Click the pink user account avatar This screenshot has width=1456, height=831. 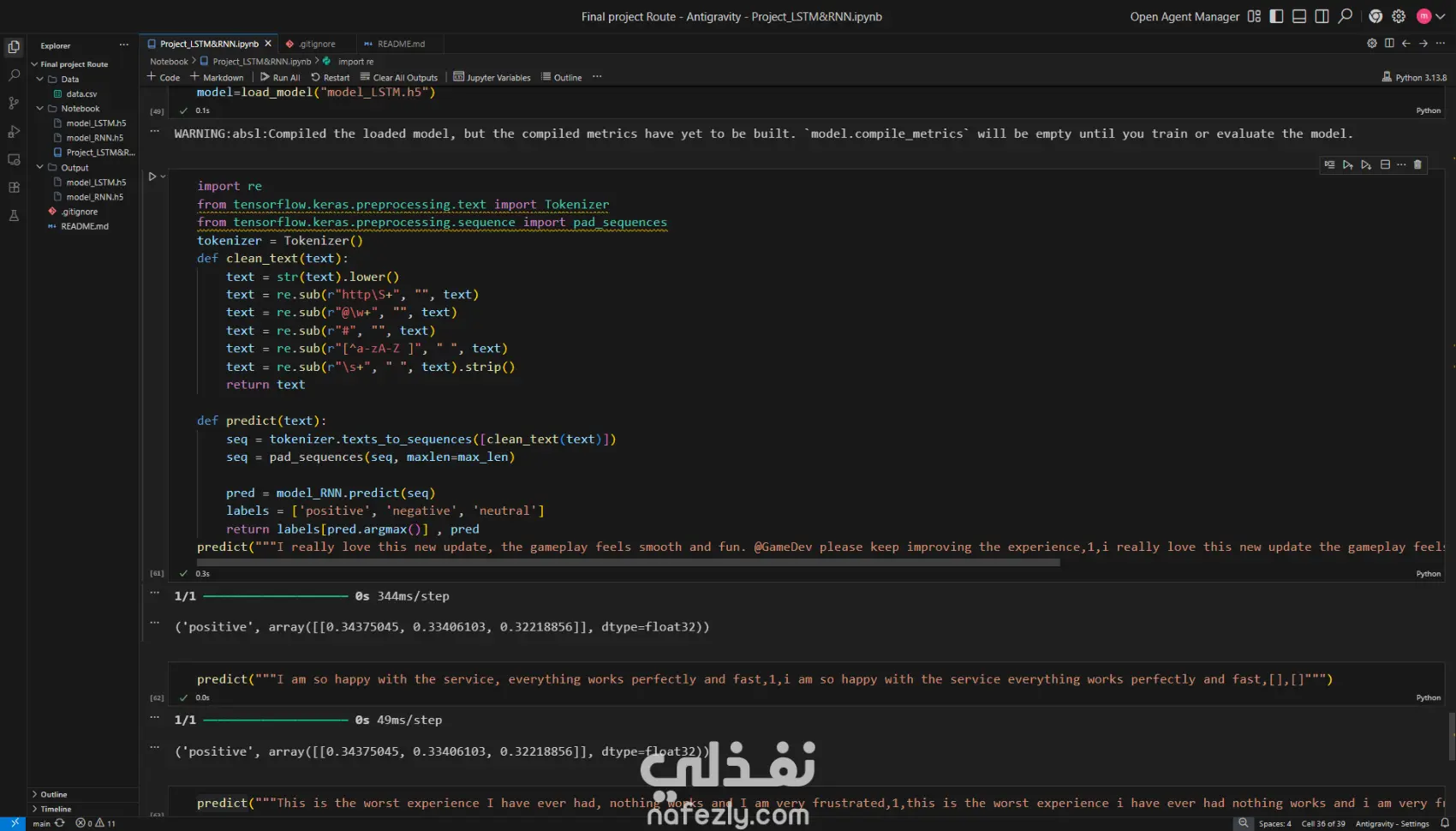click(1424, 16)
